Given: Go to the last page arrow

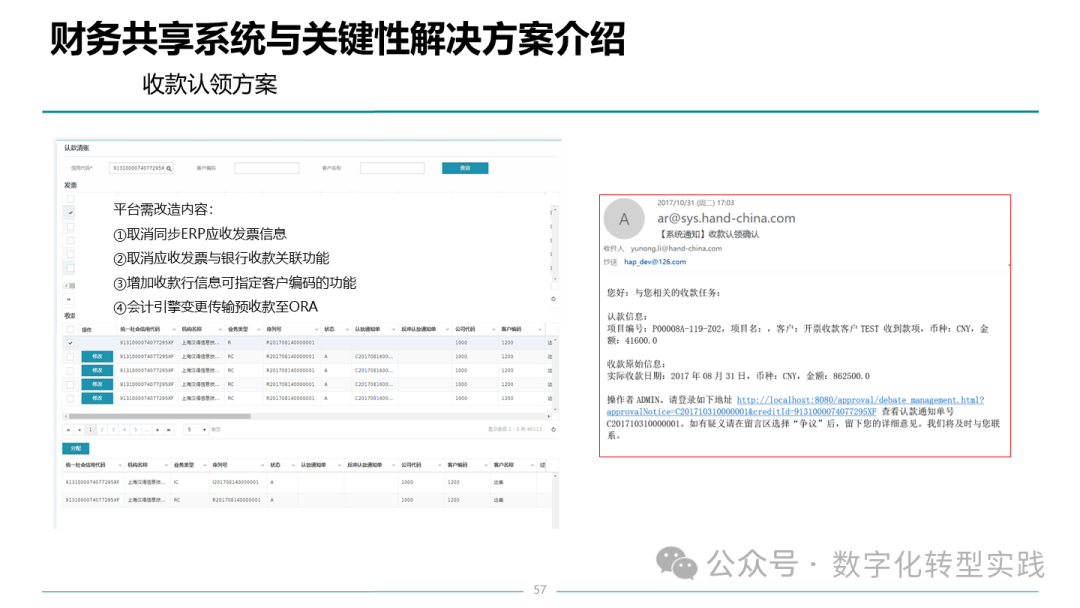Looking at the screenshot, I should click(x=169, y=430).
